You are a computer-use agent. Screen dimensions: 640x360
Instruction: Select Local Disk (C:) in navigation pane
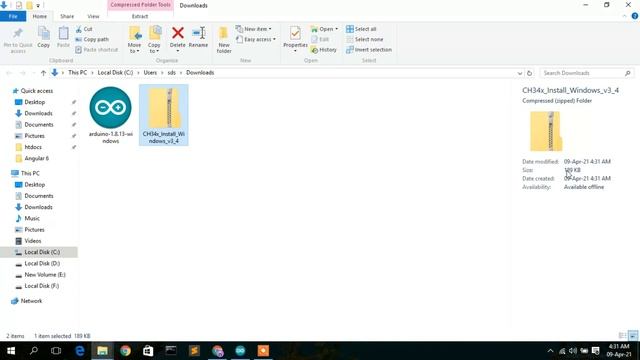(x=39, y=252)
